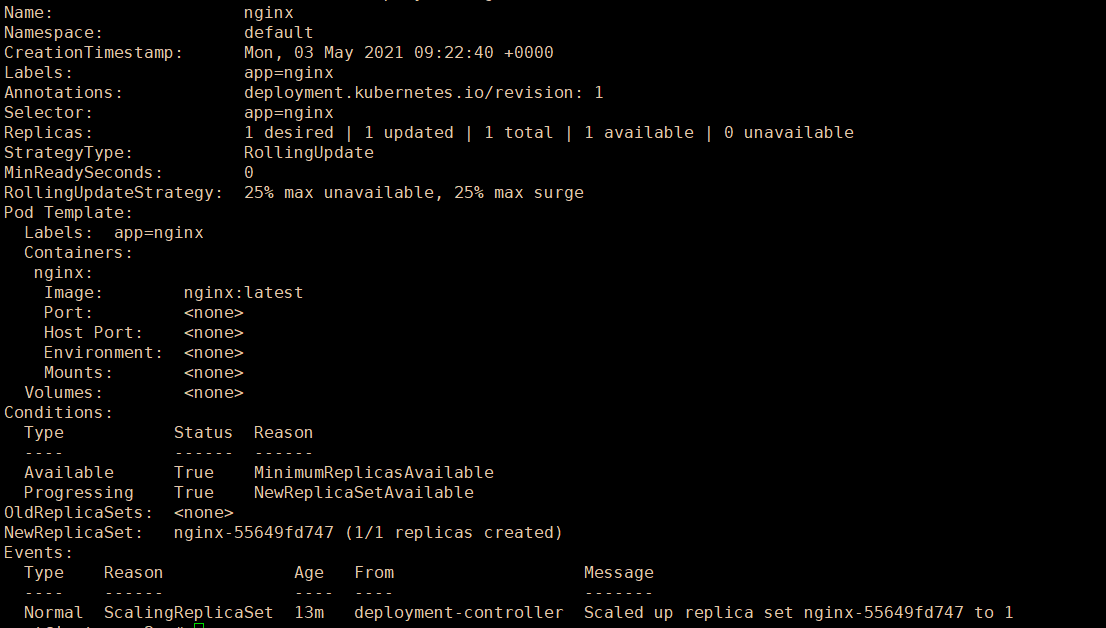Click the 'nginx:latest' image value

(x=243, y=293)
